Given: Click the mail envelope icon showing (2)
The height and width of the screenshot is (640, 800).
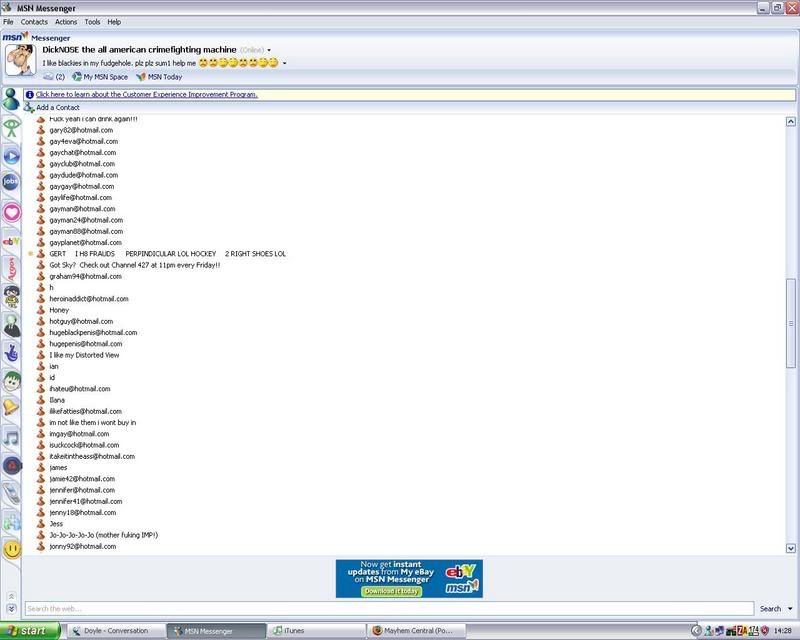Looking at the screenshot, I should click(x=48, y=77).
